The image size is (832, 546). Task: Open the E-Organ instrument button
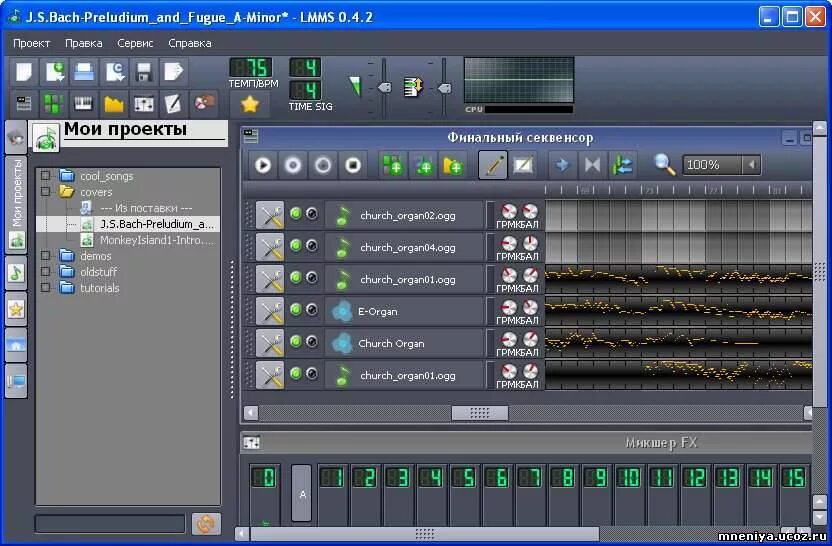404,311
